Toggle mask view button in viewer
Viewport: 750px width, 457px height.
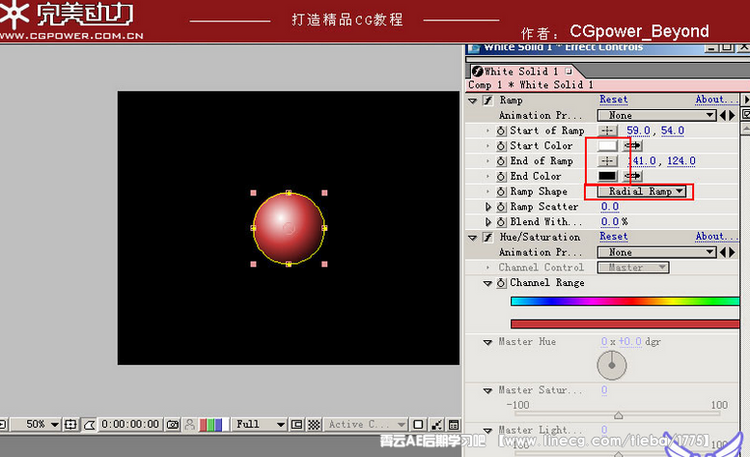pyautogui.click(x=89, y=424)
